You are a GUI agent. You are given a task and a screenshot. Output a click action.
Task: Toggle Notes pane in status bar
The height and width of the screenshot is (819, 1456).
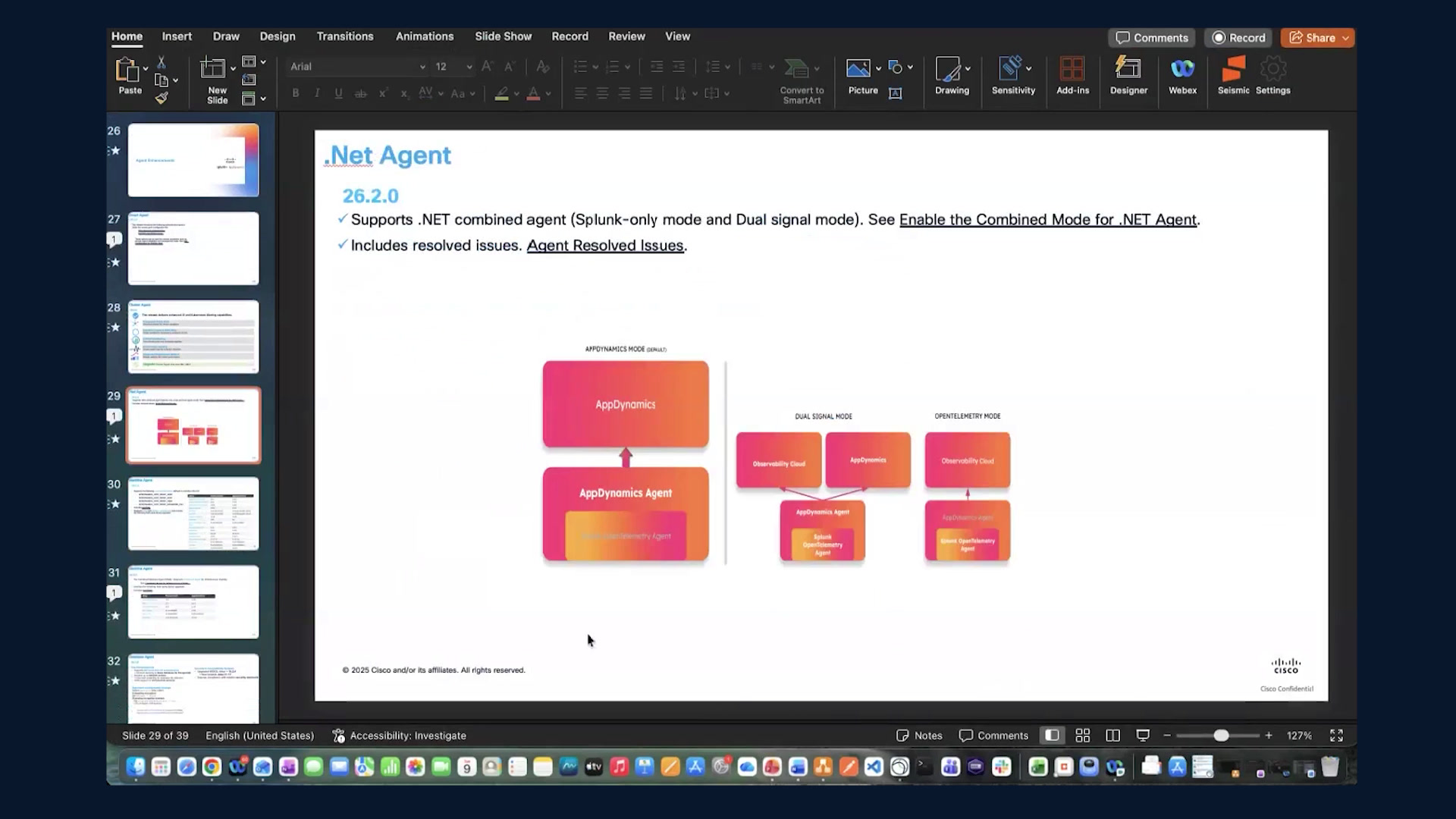click(919, 736)
